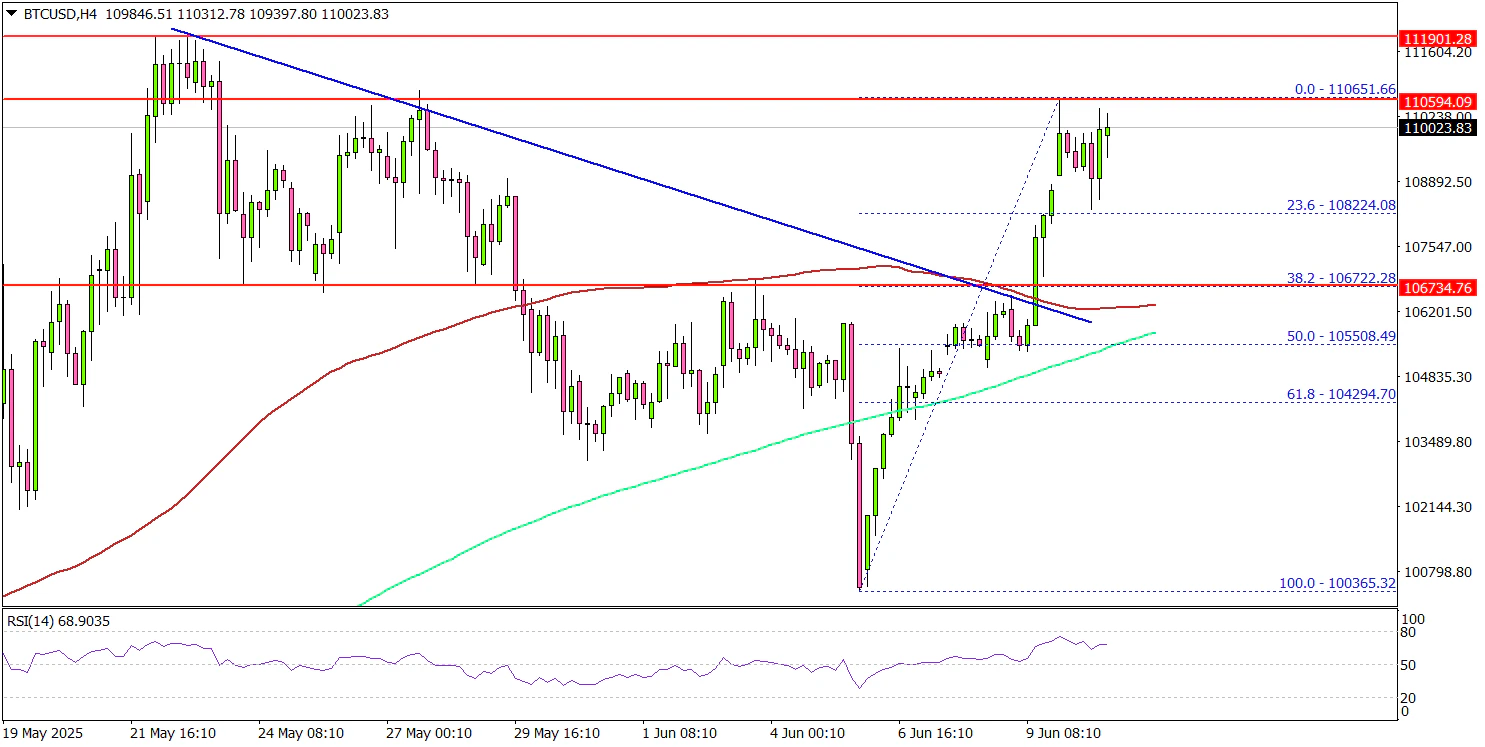This screenshot has width=1485, height=747.
Task: Select the red 110594.09 price tag
Action: (1437, 102)
